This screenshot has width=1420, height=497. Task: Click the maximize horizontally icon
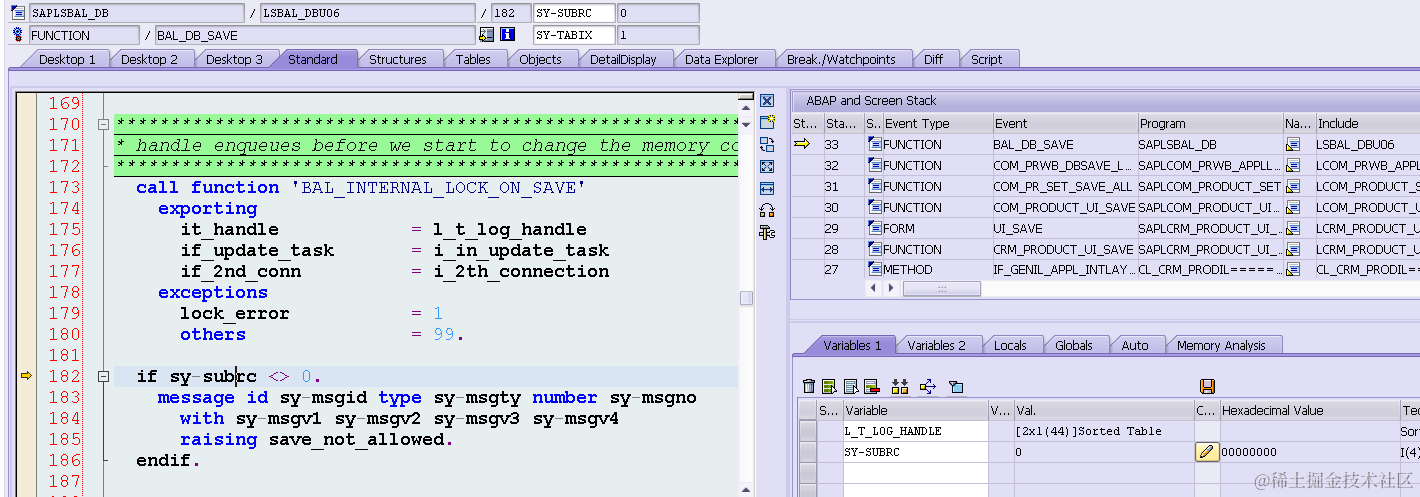(x=767, y=188)
